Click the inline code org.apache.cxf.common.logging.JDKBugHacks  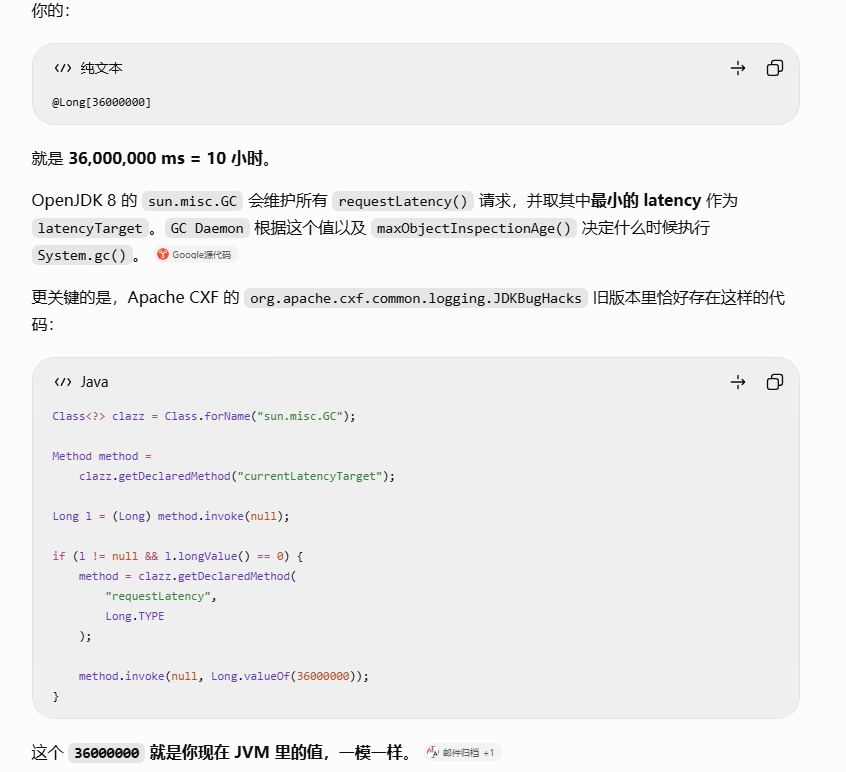415,298
